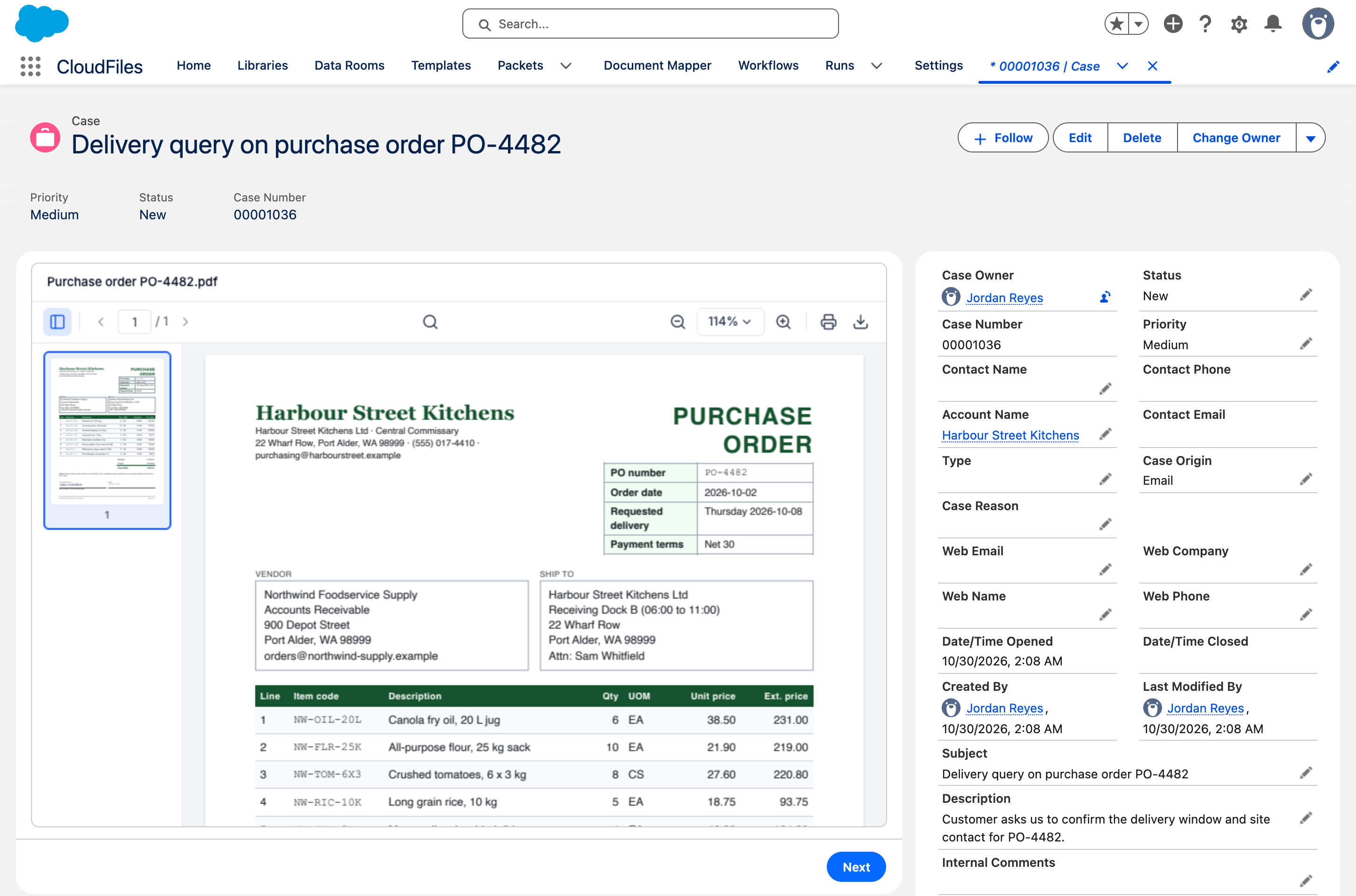Viewport: 1356px width, 896px height.
Task: Open the help question mark icon
Action: pyautogui.click(x=1206, y=24)
